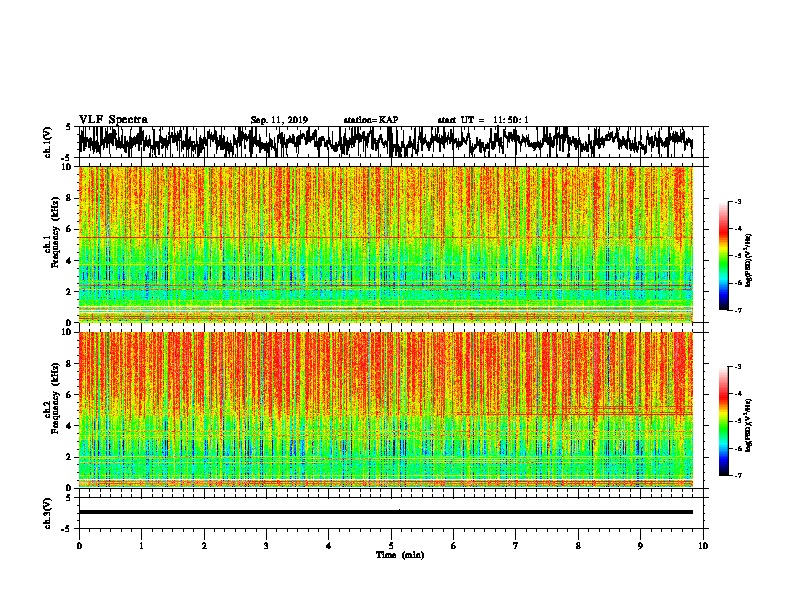This screenshot has width=792, height=612.
Task: Click time axis tick label '10'
Action: (x=703, y=546)
